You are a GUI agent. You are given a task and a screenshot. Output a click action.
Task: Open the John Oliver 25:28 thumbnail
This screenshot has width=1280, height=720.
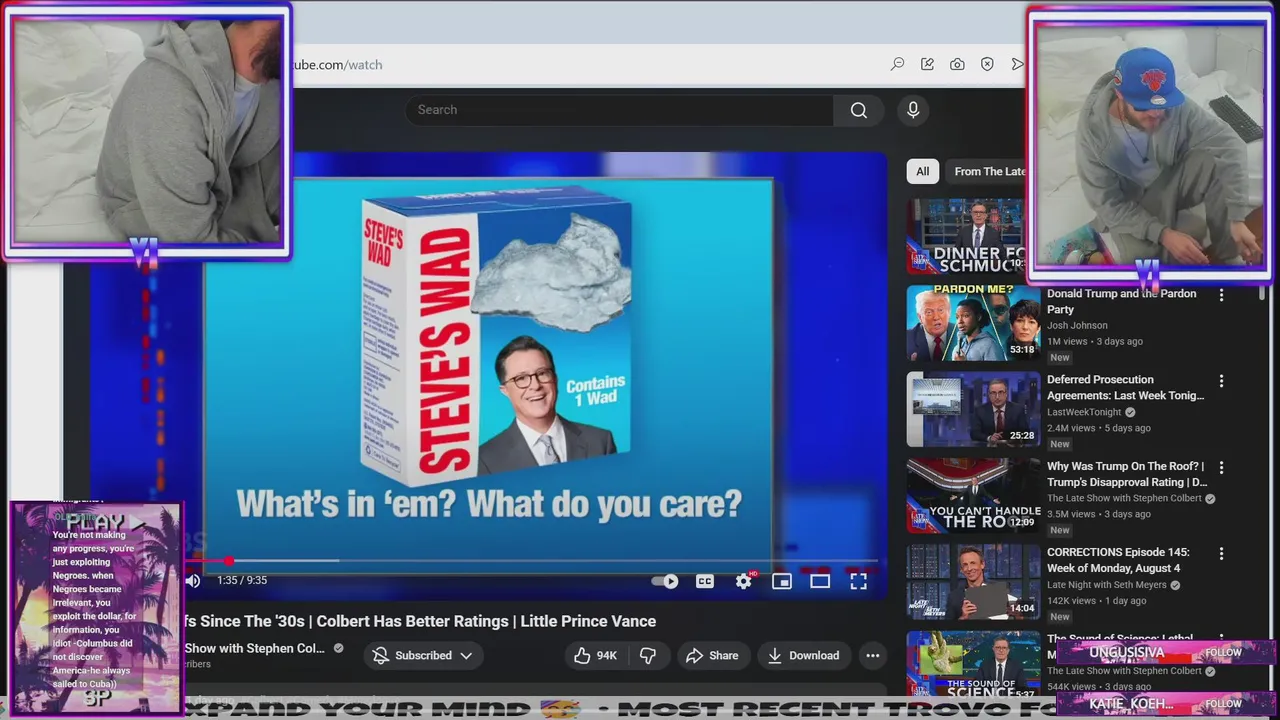coord(973,409)
